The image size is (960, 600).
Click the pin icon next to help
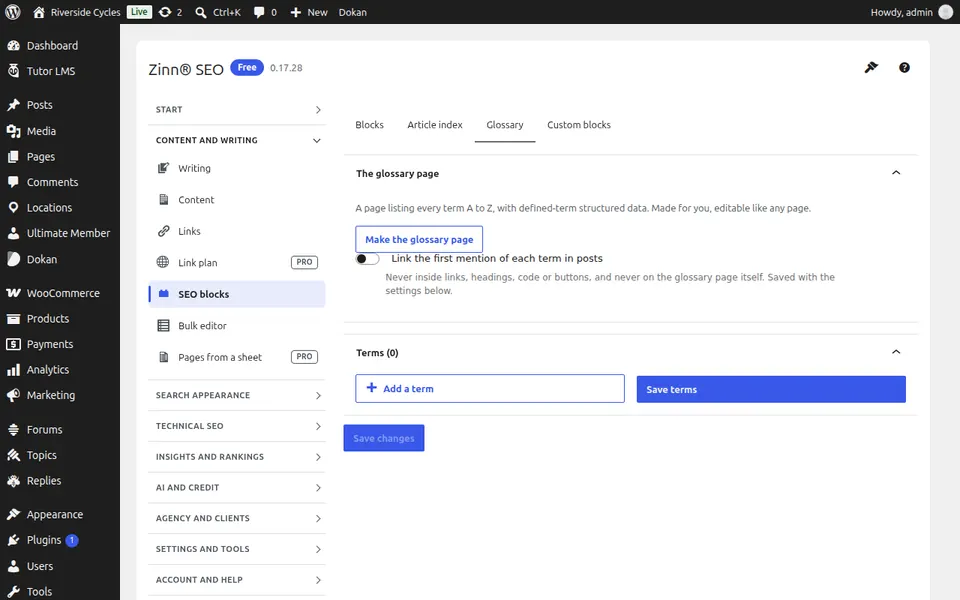[x=871, y=67]
